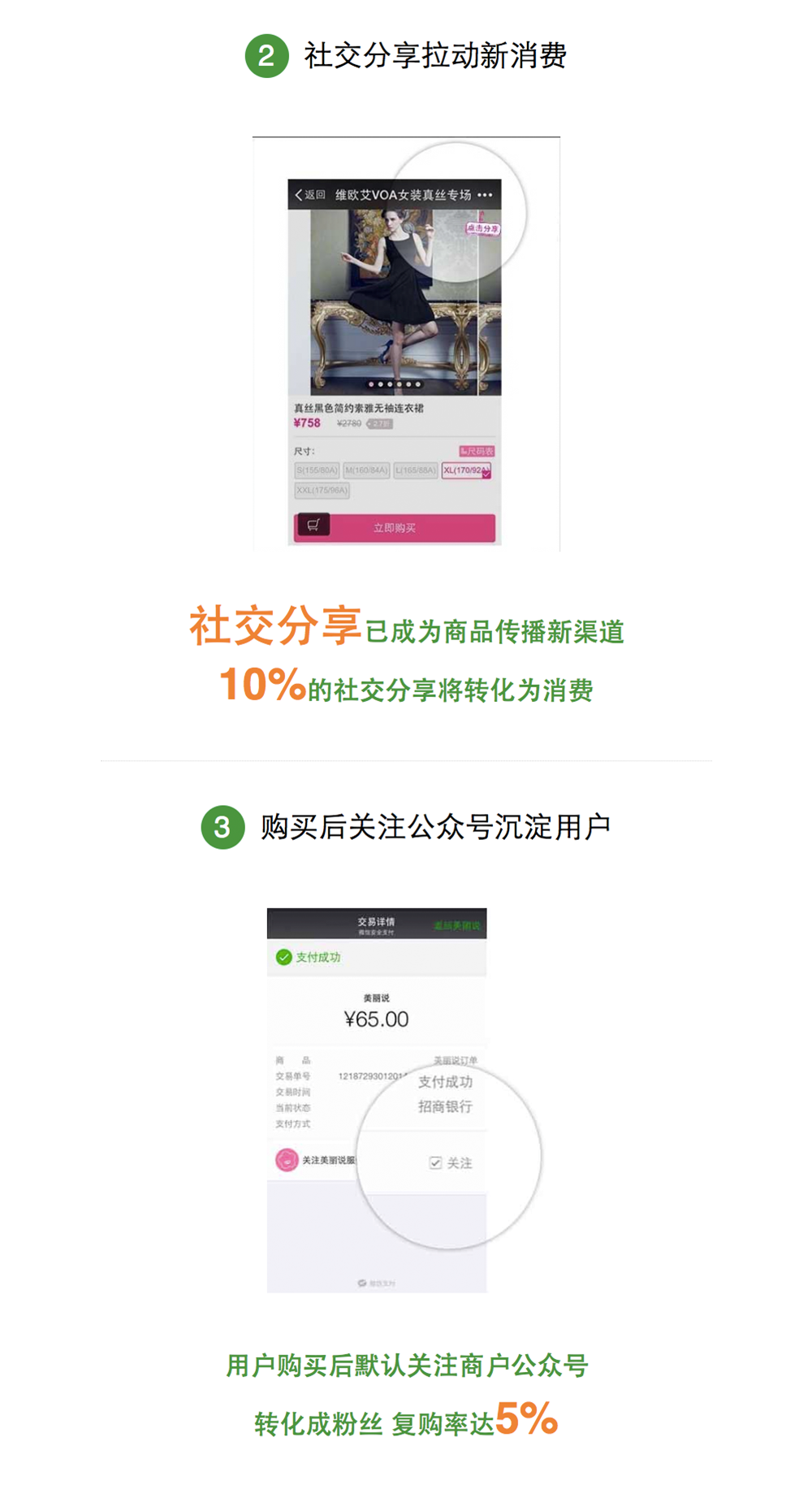Tap the shopping cart icon
Viewport: 812px width, 1489px height.
coord(313,525)
